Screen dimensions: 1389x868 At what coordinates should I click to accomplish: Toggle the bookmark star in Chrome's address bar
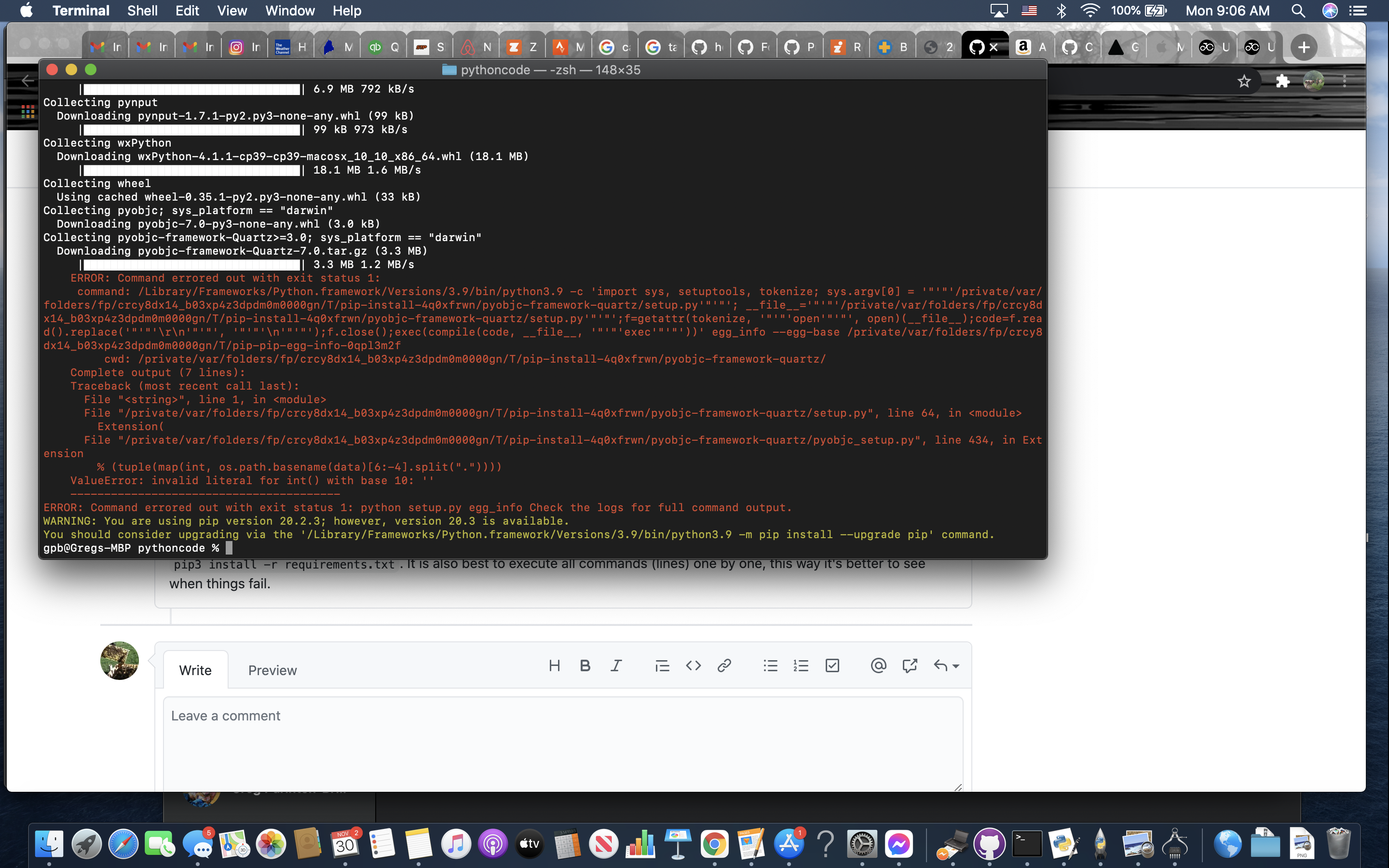click(x=1244, y=81)
